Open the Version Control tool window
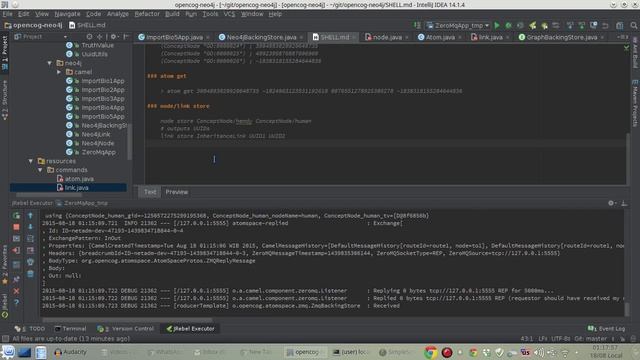The width and height of the screenshot is (640, 360). [125, 329]
